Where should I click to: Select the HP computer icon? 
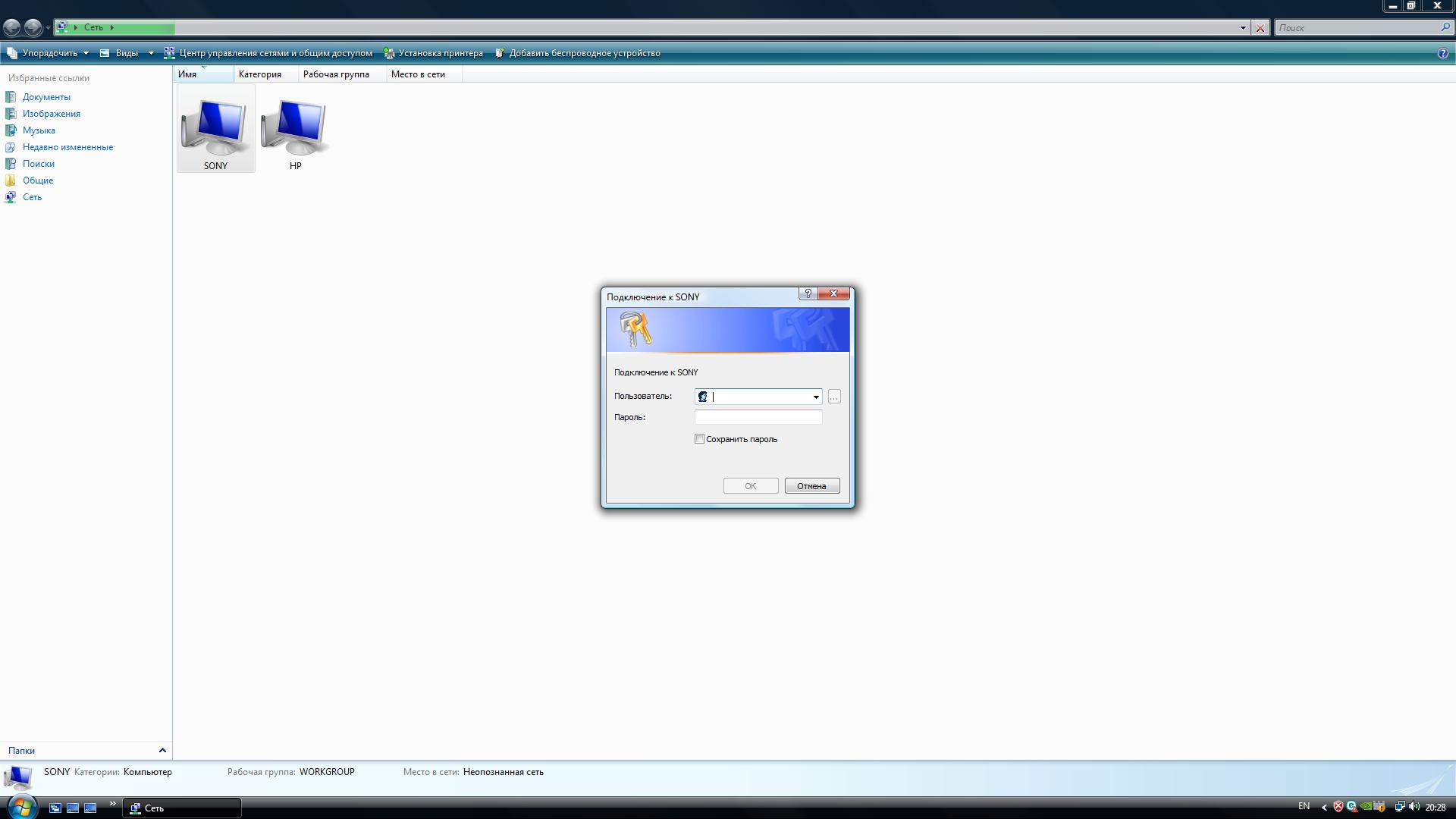295,127
